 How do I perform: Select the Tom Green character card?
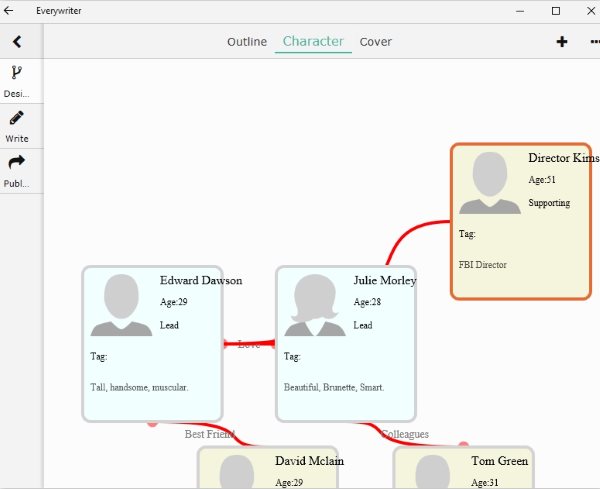[463, 468]
